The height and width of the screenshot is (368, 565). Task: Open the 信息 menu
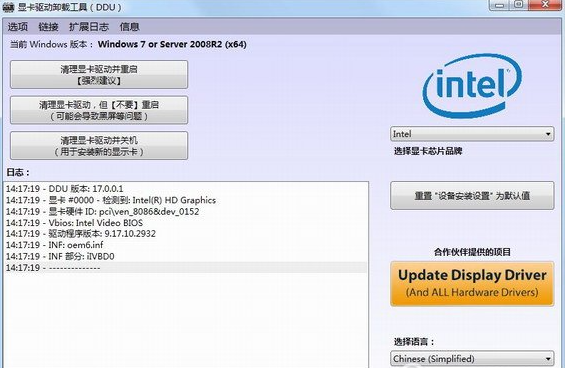pos(129,27)
